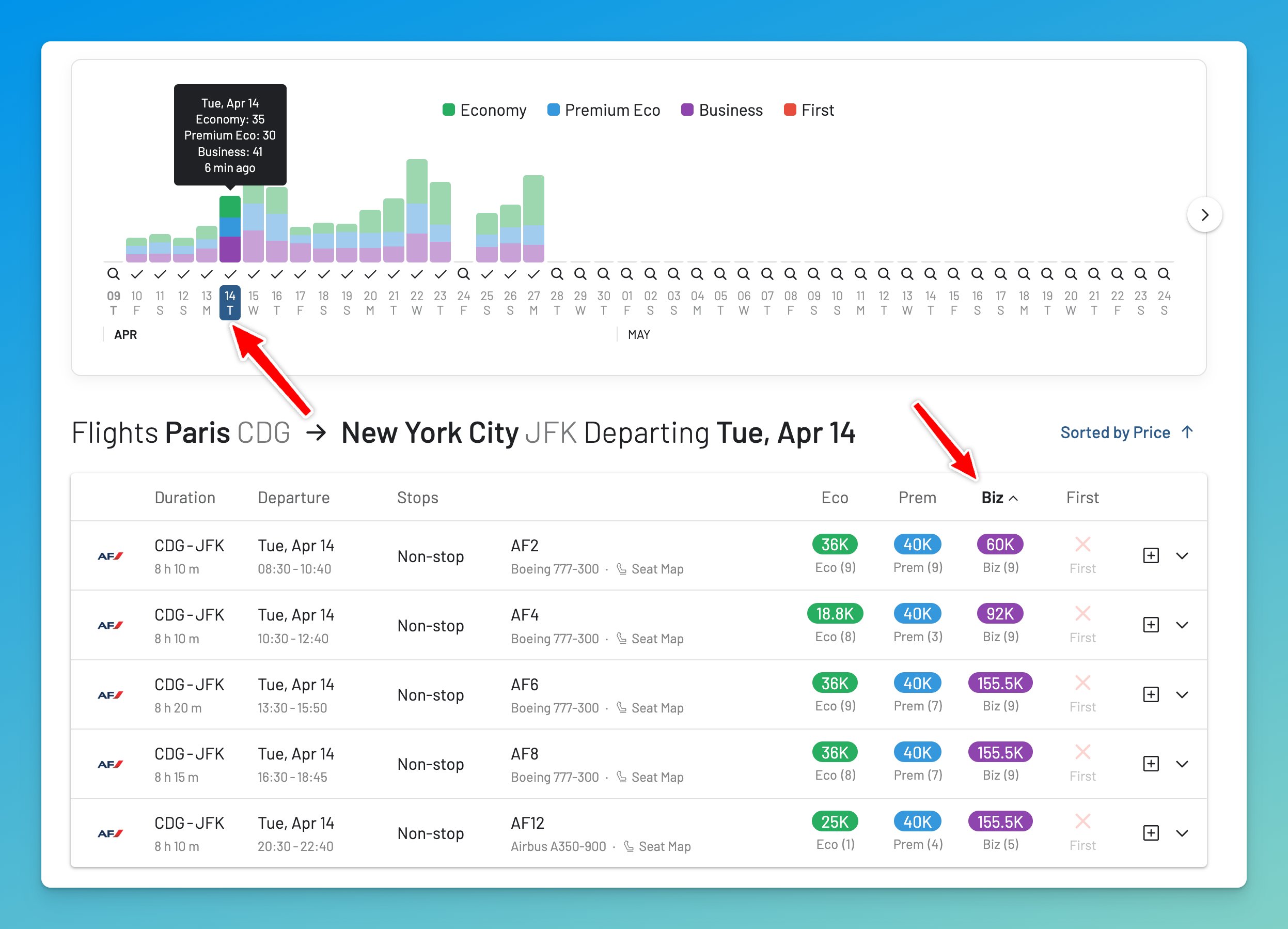1288x929 pixels.
Task: Collapse the Biz column sort with its chevron
Action: pyautogui.click(x=1014, y=497)
